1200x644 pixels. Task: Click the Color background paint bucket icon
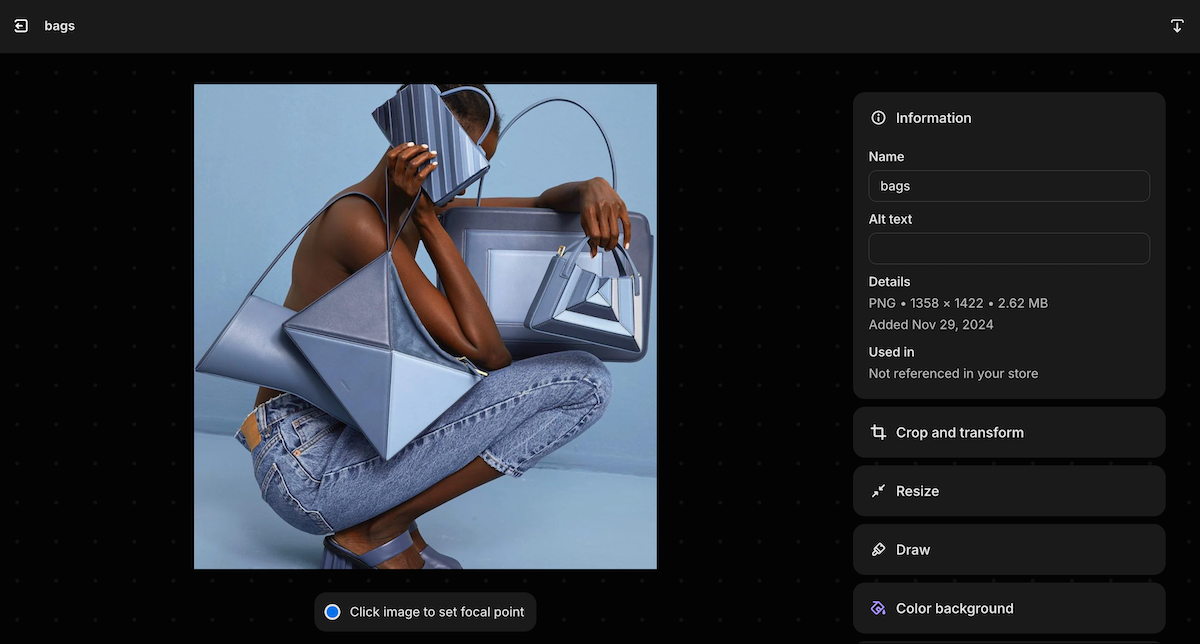(x=878, y=608)
